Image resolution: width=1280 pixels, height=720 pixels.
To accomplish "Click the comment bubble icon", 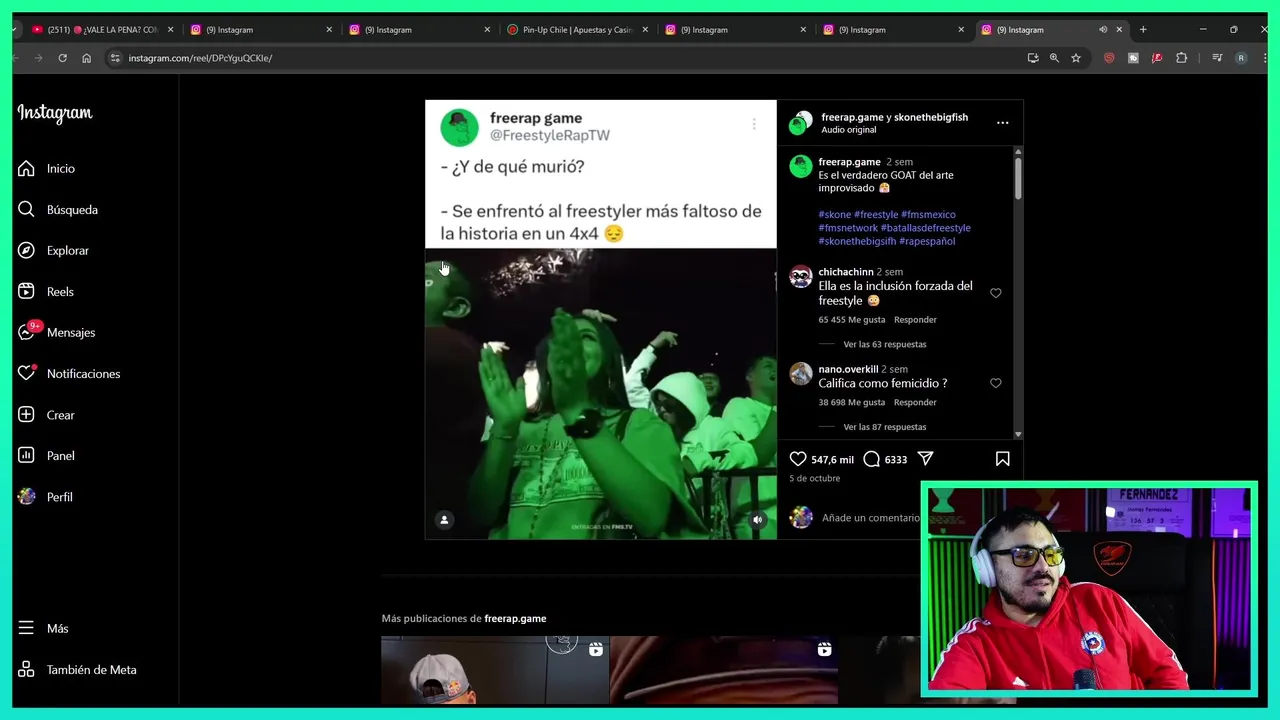I will click(871, 459).
